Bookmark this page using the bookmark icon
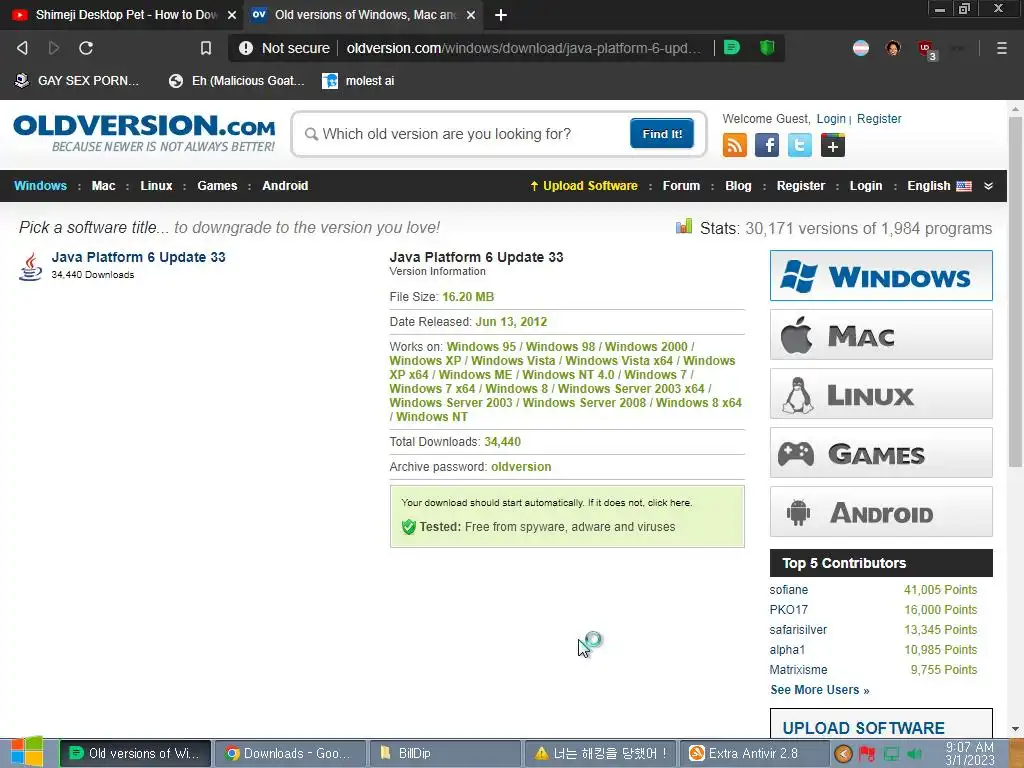Screen dimensions: 1024x768 pyautogui.click(x=206, y=48)
